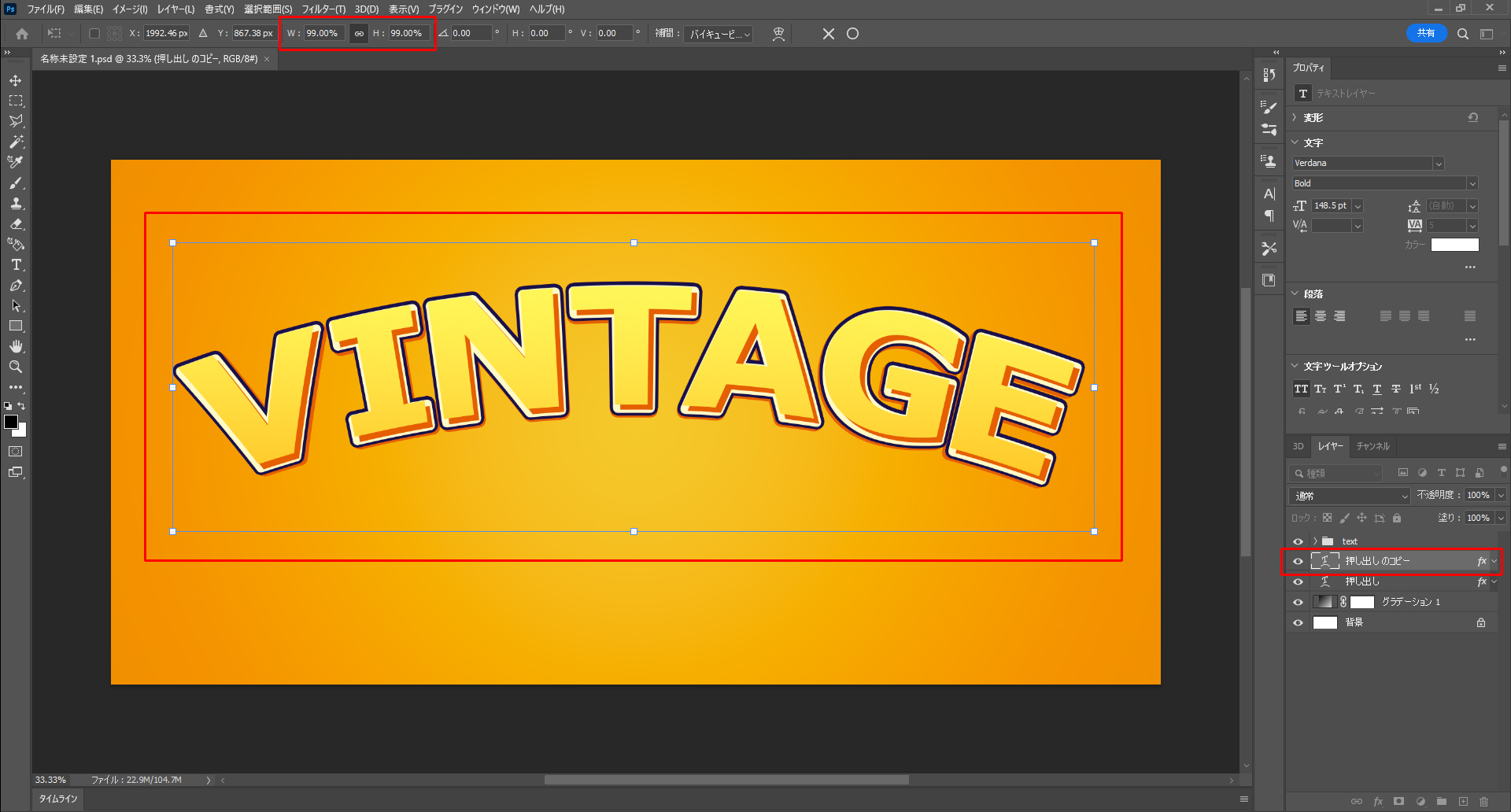This screenshot has width=1511, height=812.
Task: Click the 共有 share button
Action: (1425, 33)
